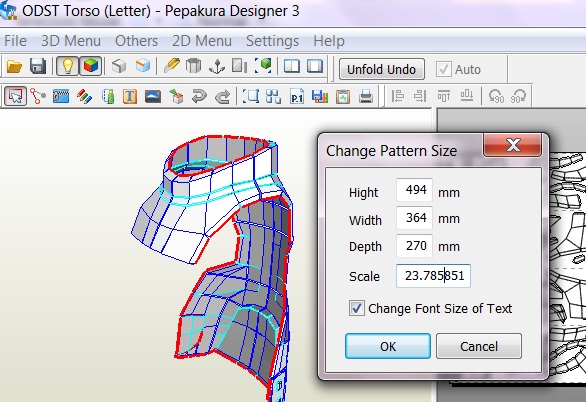Viewport: 586px width, 402px height.
Task: Open the Others menu
Action: point(136,41)
